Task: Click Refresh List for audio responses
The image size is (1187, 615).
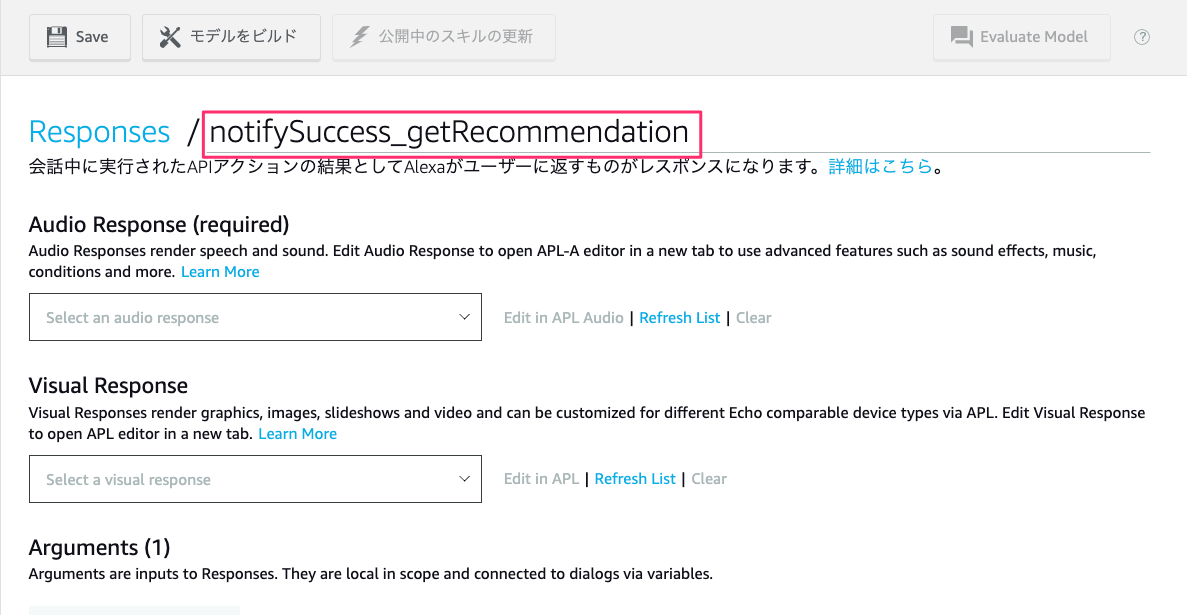Action: coord(680,318)
